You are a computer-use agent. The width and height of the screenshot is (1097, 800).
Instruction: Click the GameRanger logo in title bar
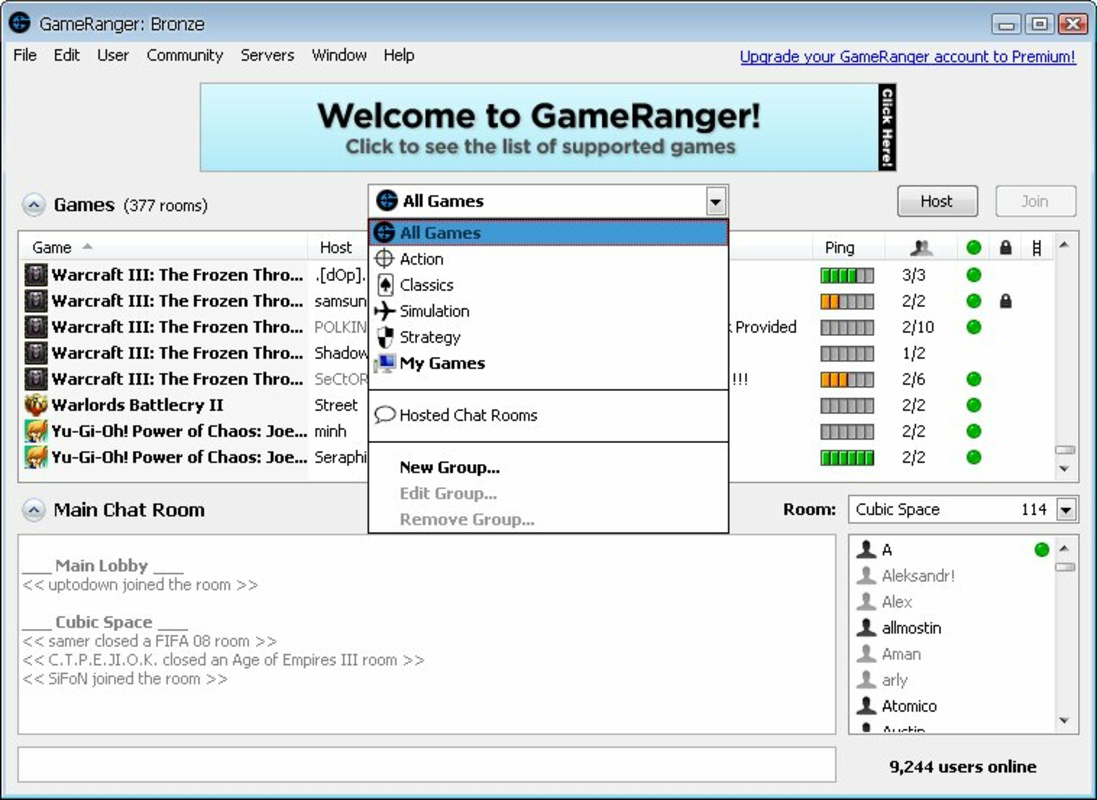point(20,23)
